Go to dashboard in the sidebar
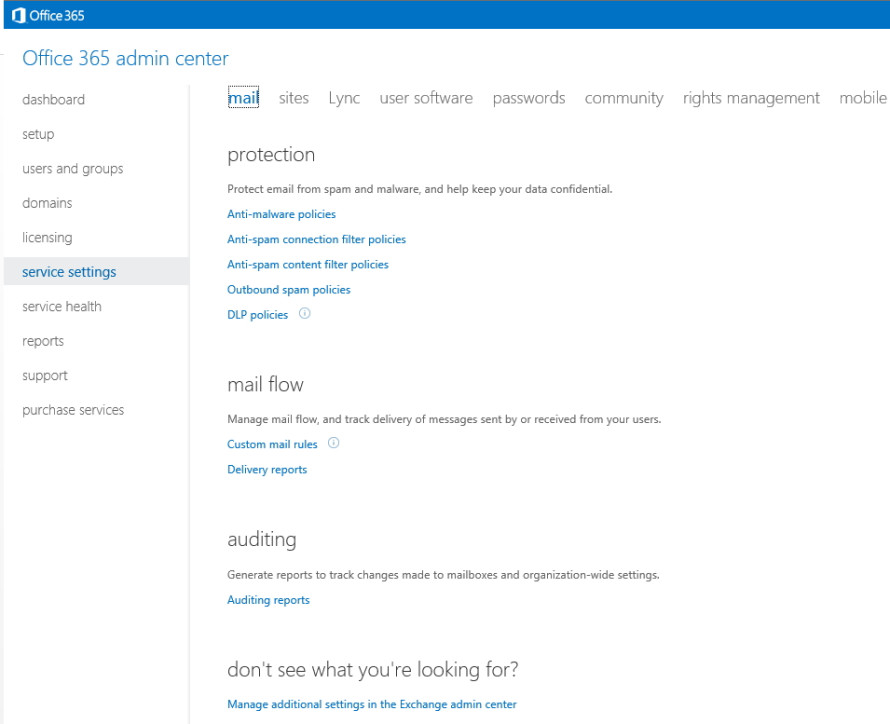This screenshot has width=890, height=724. pyautogui.click(x=53, y=100)
